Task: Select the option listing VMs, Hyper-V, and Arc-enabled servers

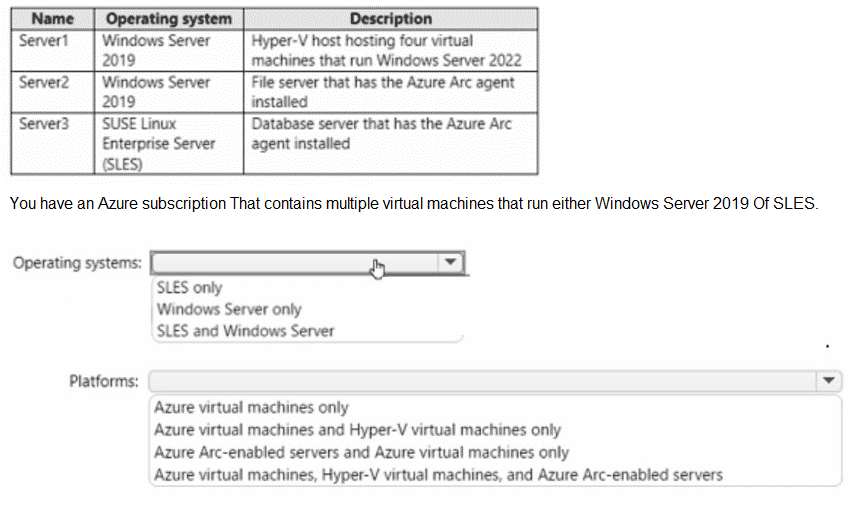Action: [438, 474]
